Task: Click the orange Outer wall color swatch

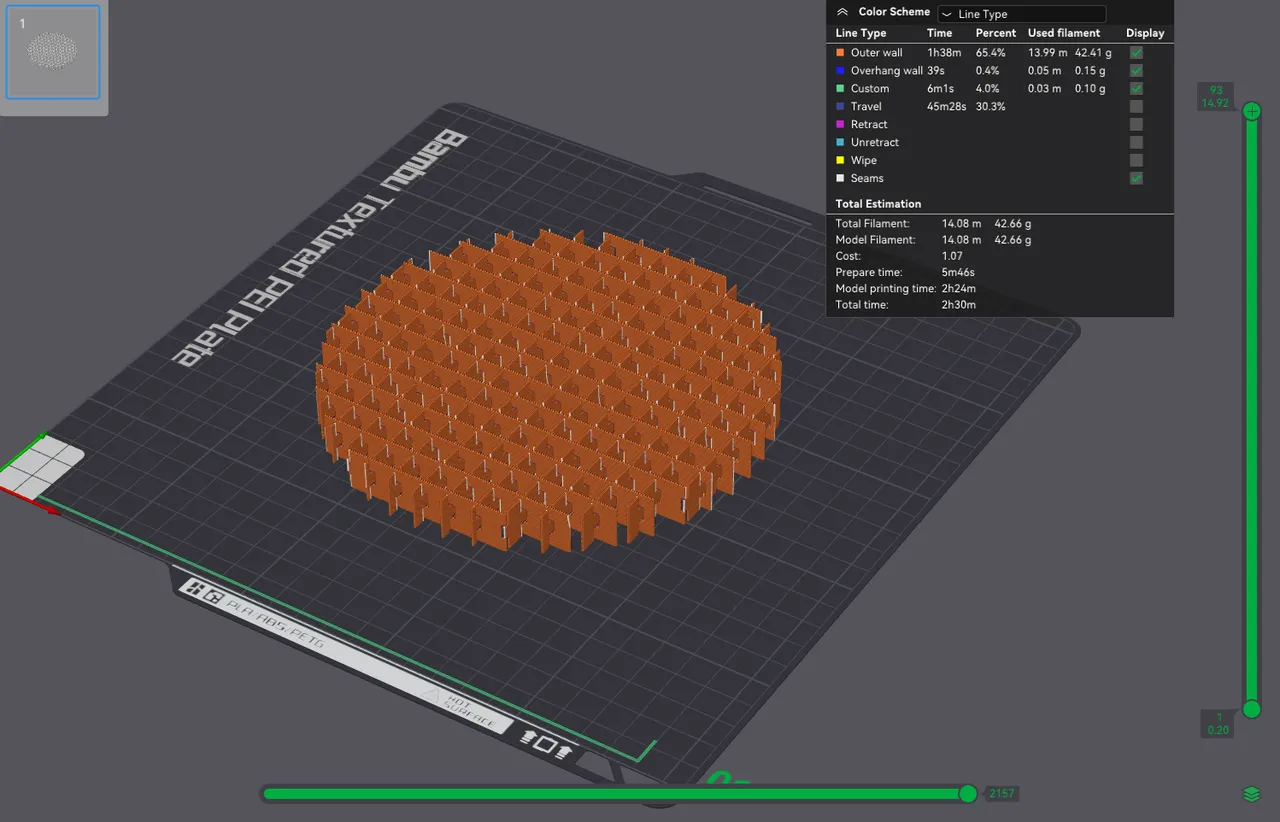Action: [x=841, y=52]
